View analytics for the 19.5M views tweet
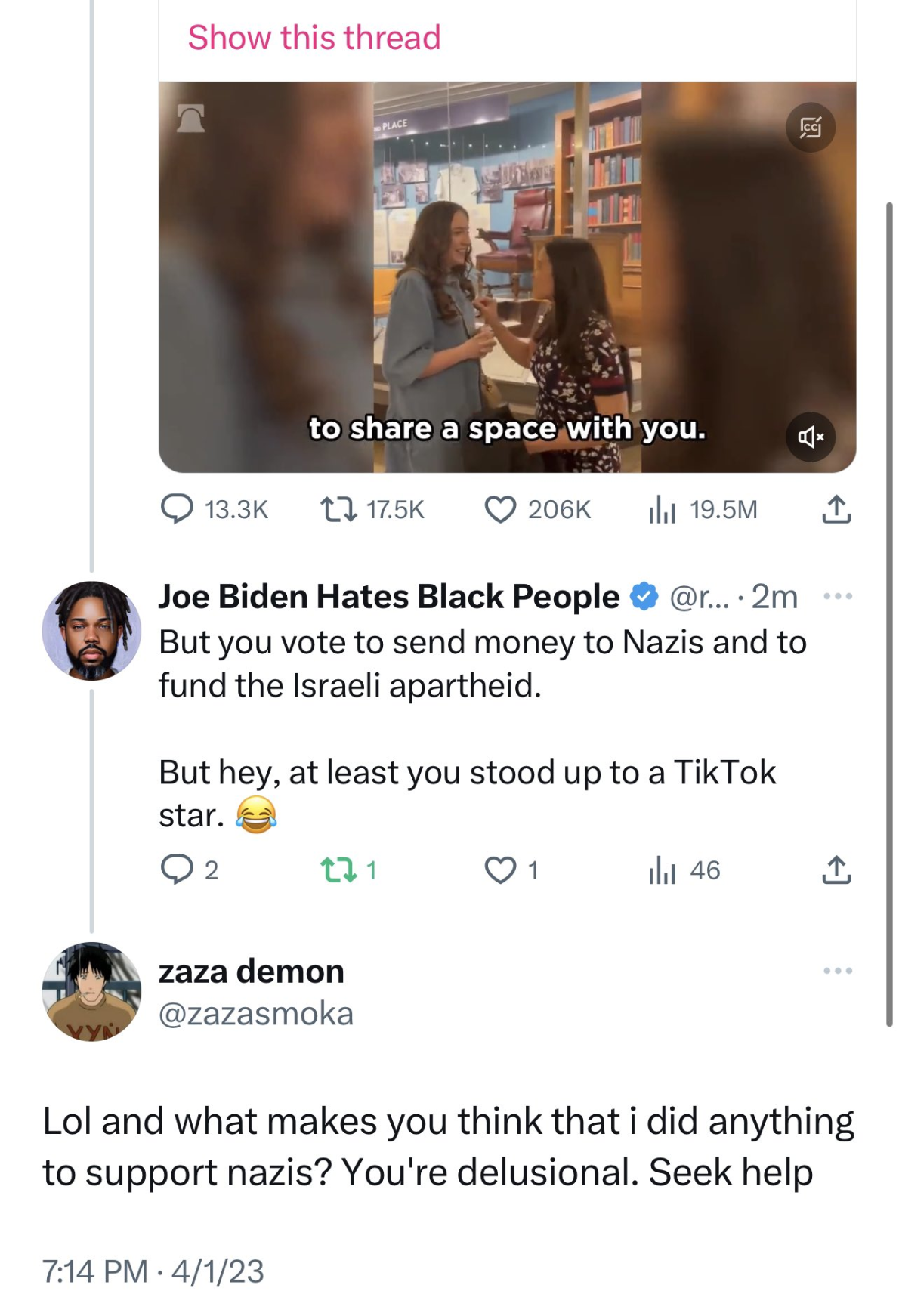 coord(661,510)
